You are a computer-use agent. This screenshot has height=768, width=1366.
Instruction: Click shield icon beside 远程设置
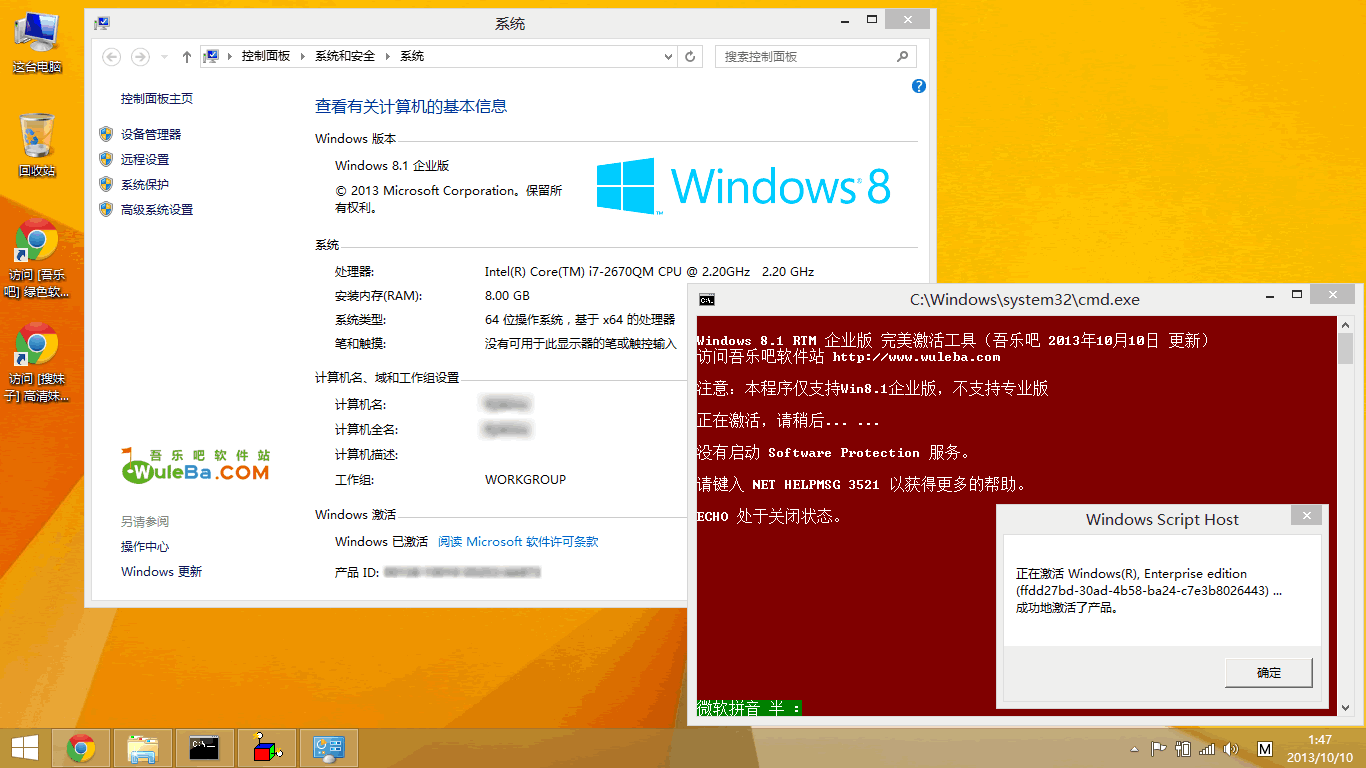point(106,159)
